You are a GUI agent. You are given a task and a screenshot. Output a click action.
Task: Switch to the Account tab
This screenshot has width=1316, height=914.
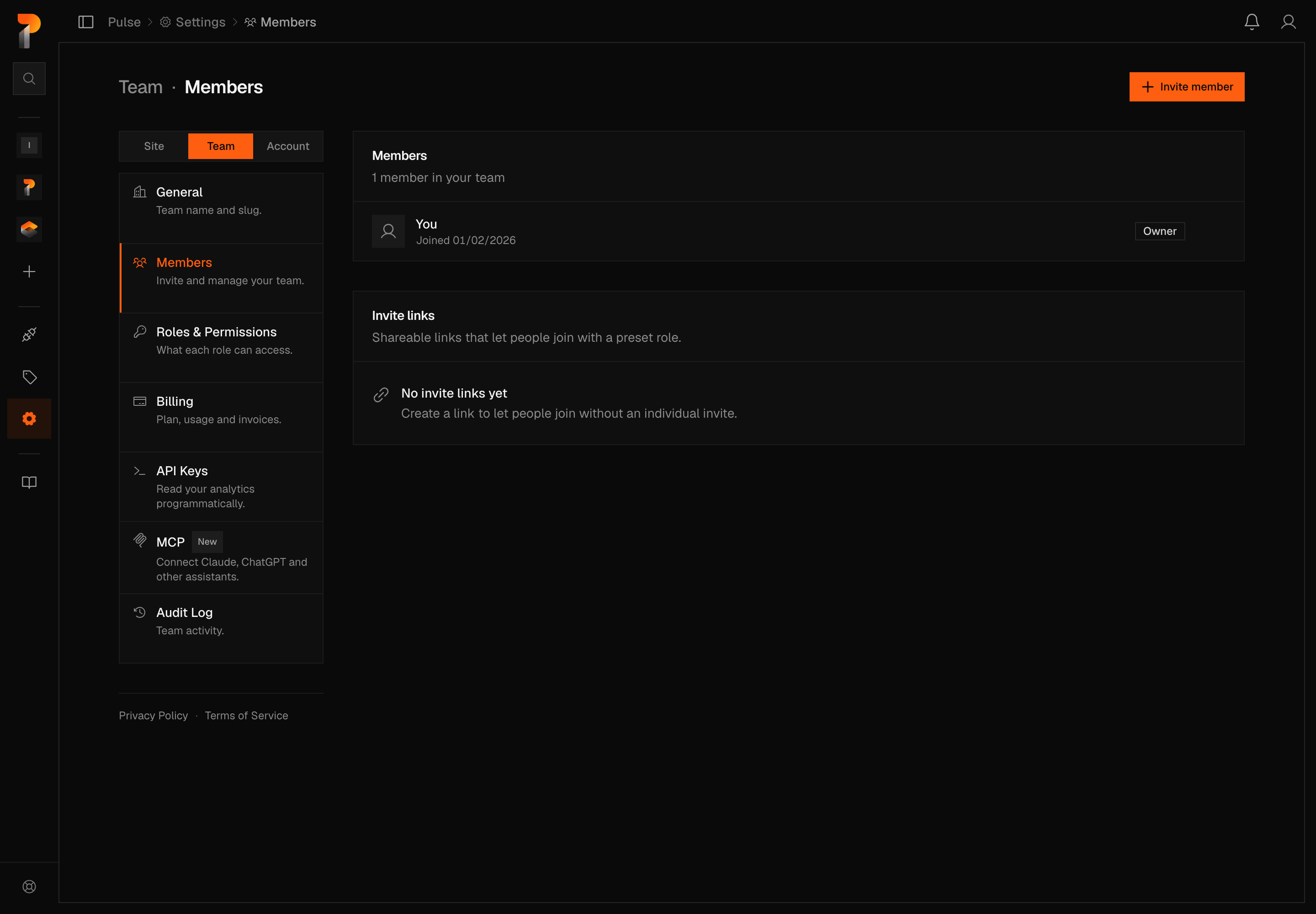pos(288,146)
